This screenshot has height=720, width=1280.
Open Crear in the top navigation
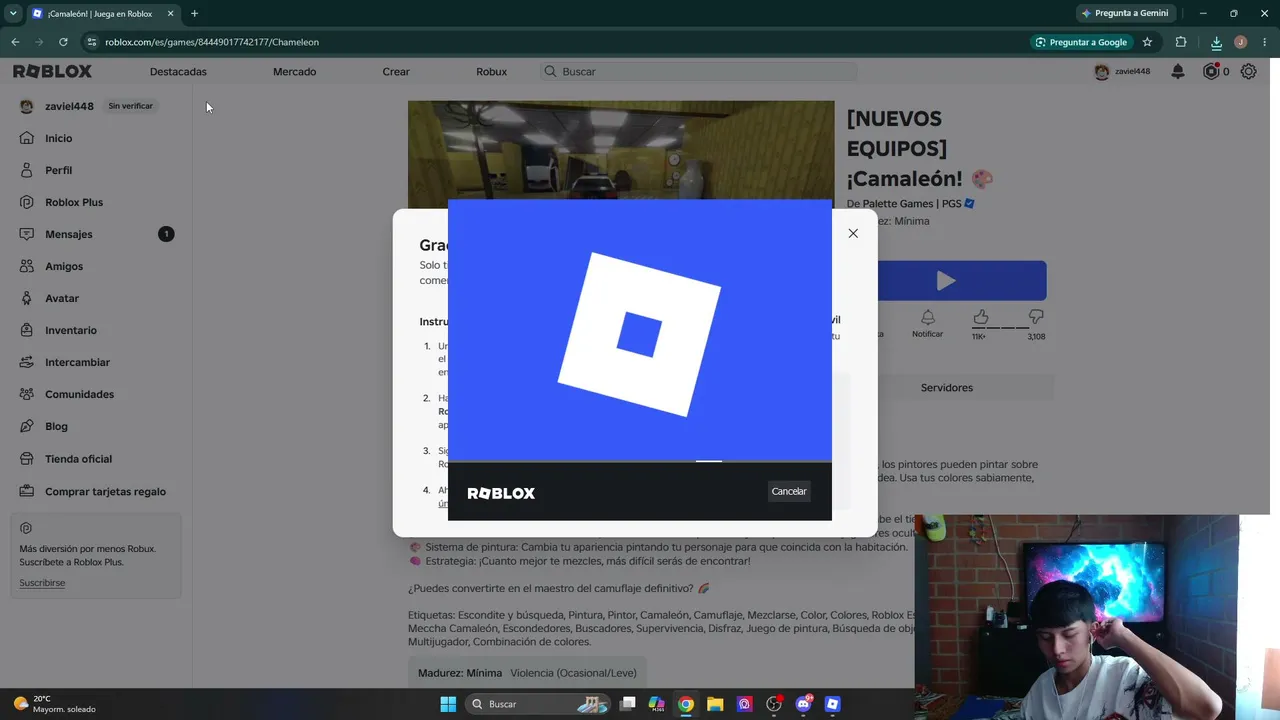point(396,72)
